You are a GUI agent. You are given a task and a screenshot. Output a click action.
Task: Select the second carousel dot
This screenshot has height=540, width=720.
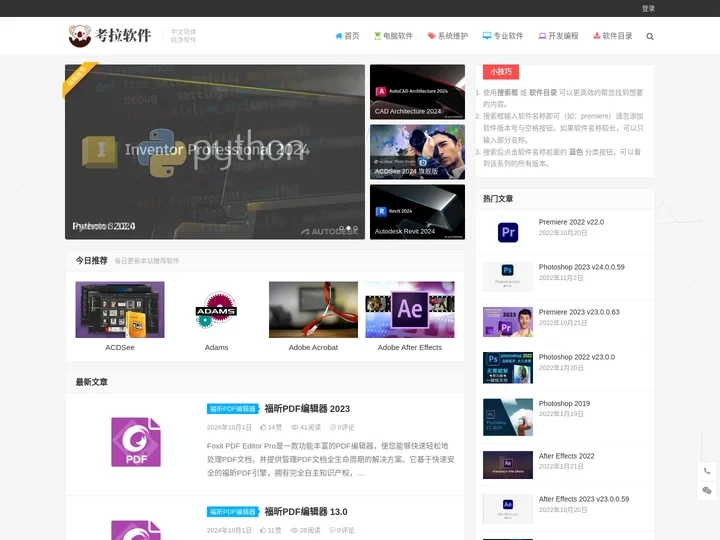click(349, 228)
